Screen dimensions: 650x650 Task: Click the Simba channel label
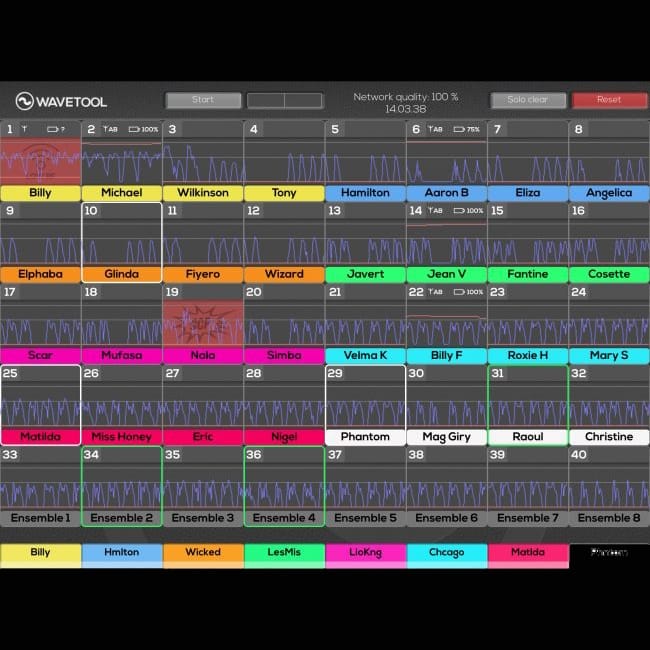284,356
